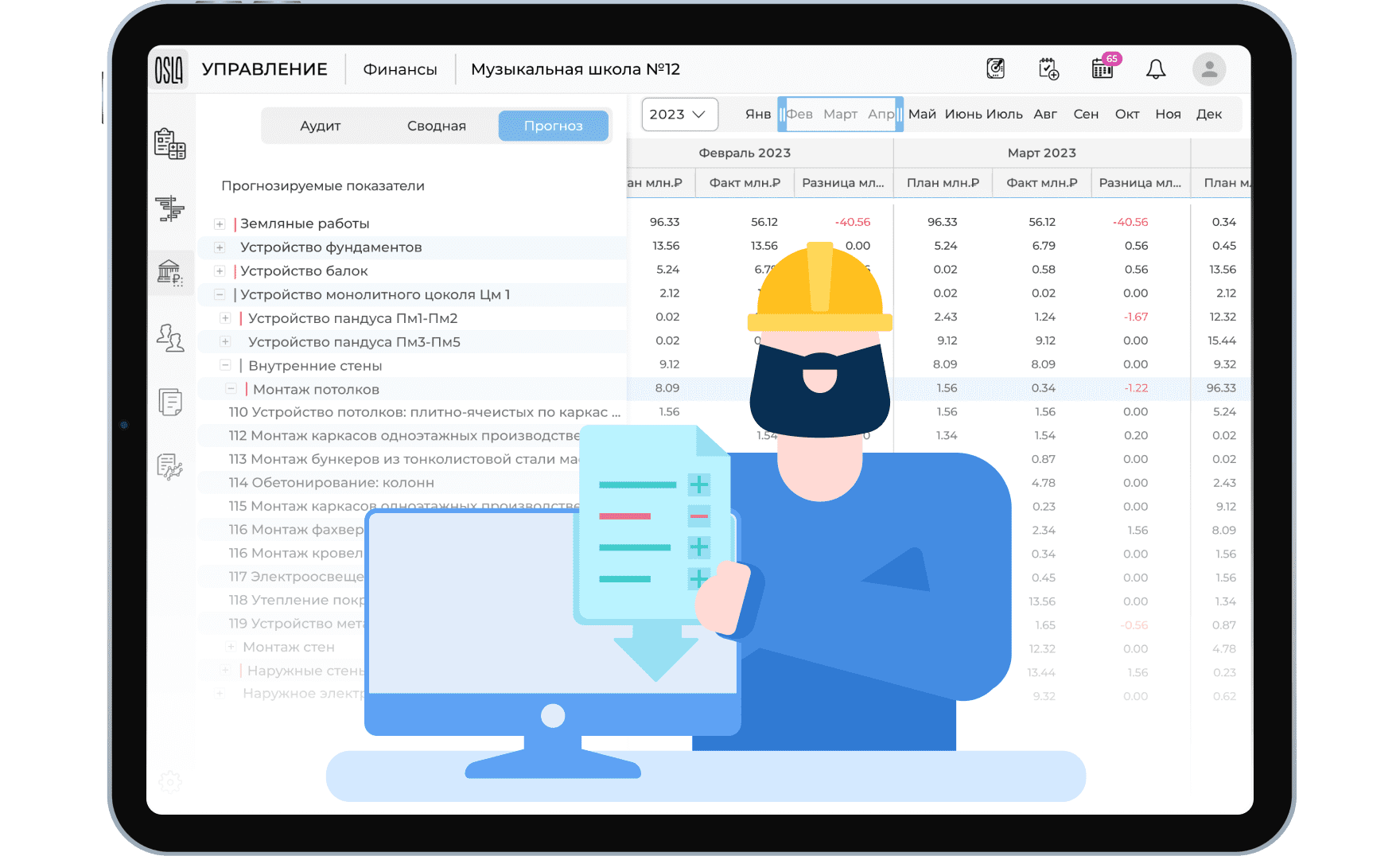Select the Май month
Screen dimensions: 1400x856
coord(921,115)
